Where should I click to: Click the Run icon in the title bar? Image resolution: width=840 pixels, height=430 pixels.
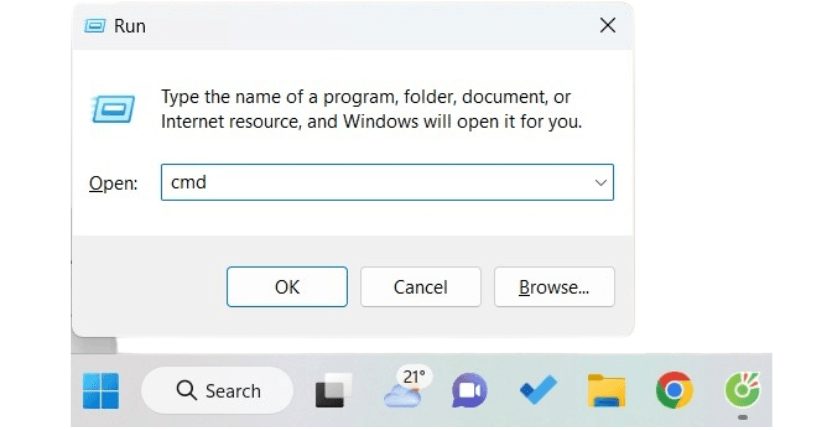coord(95,25)
